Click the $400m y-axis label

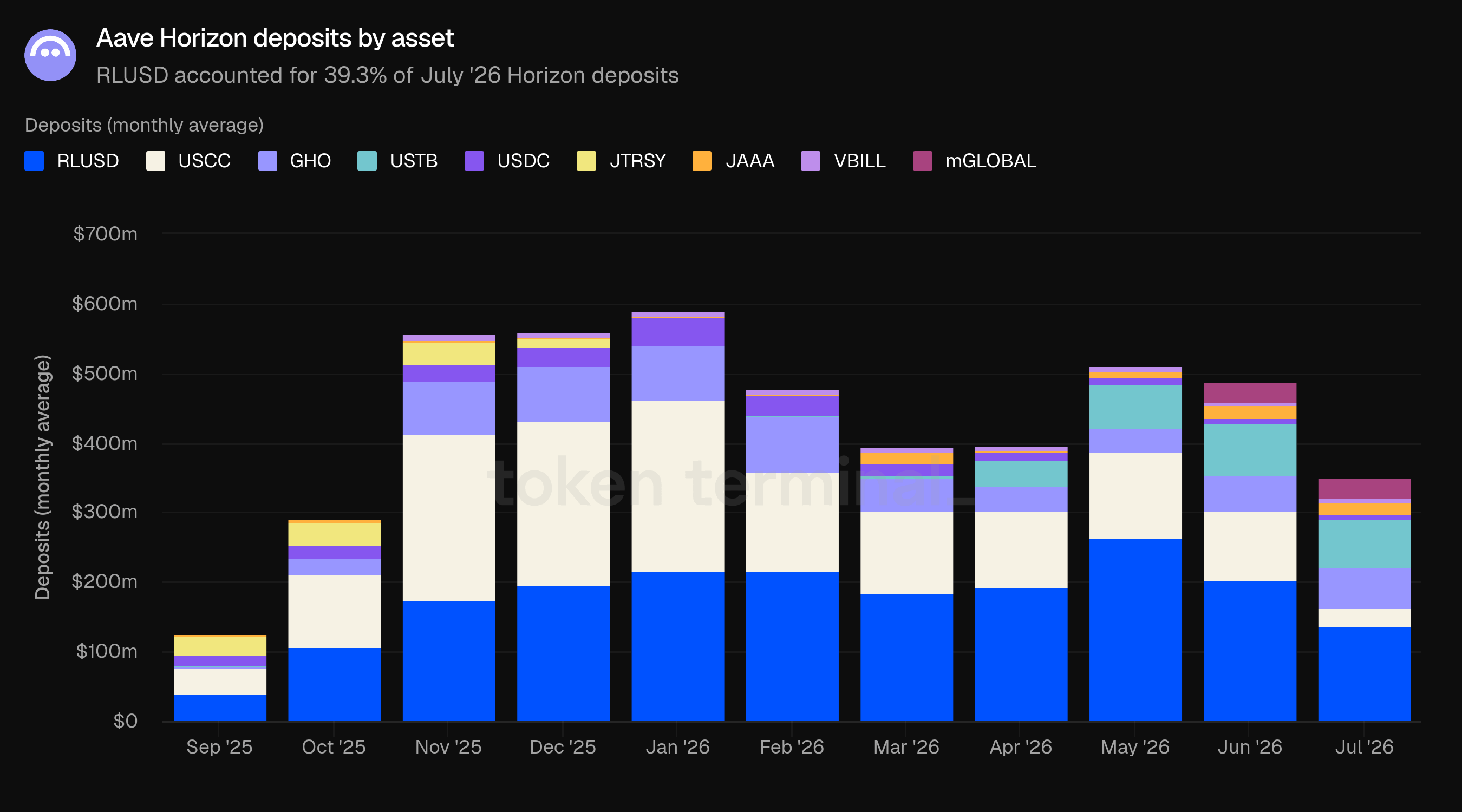(105, 443)
